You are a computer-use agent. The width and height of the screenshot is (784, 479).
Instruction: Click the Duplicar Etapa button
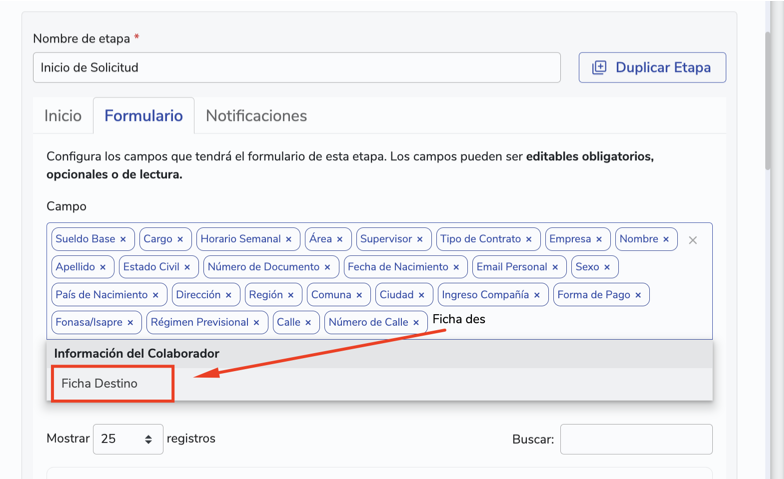click(x=652, y=68)
